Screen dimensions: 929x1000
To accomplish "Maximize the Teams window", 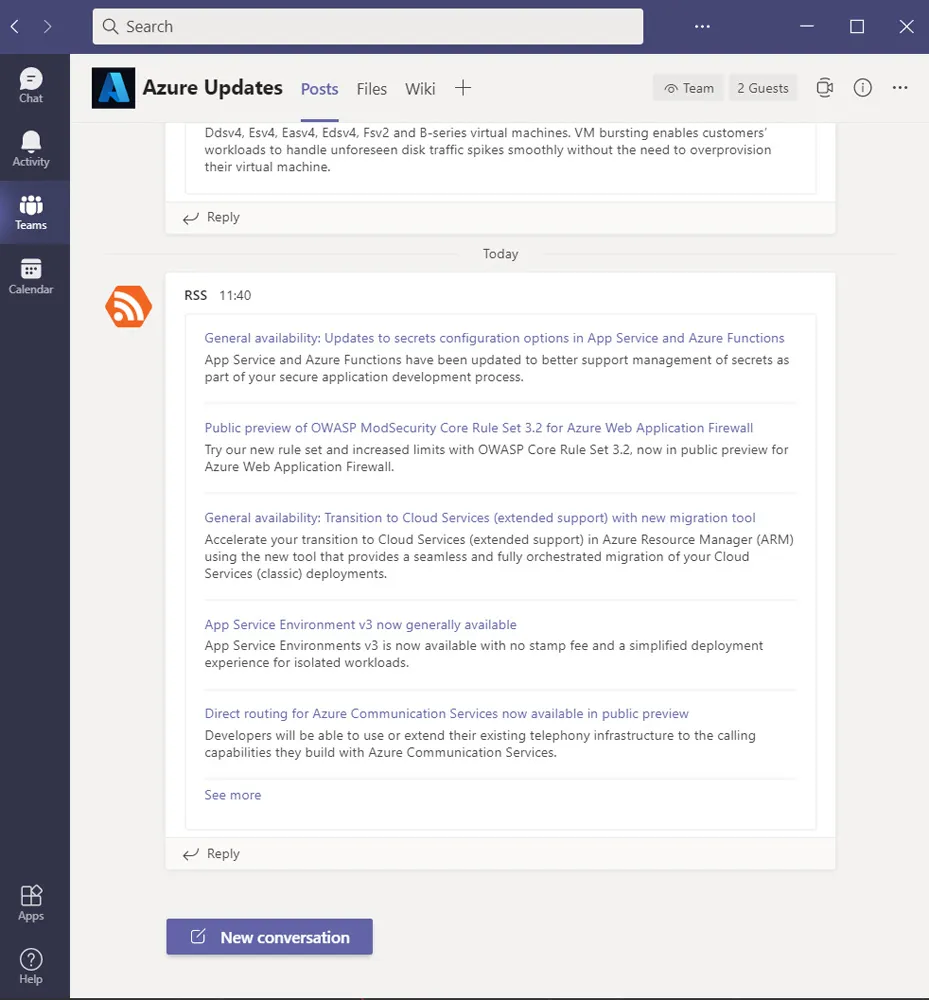I will point(857,26).
